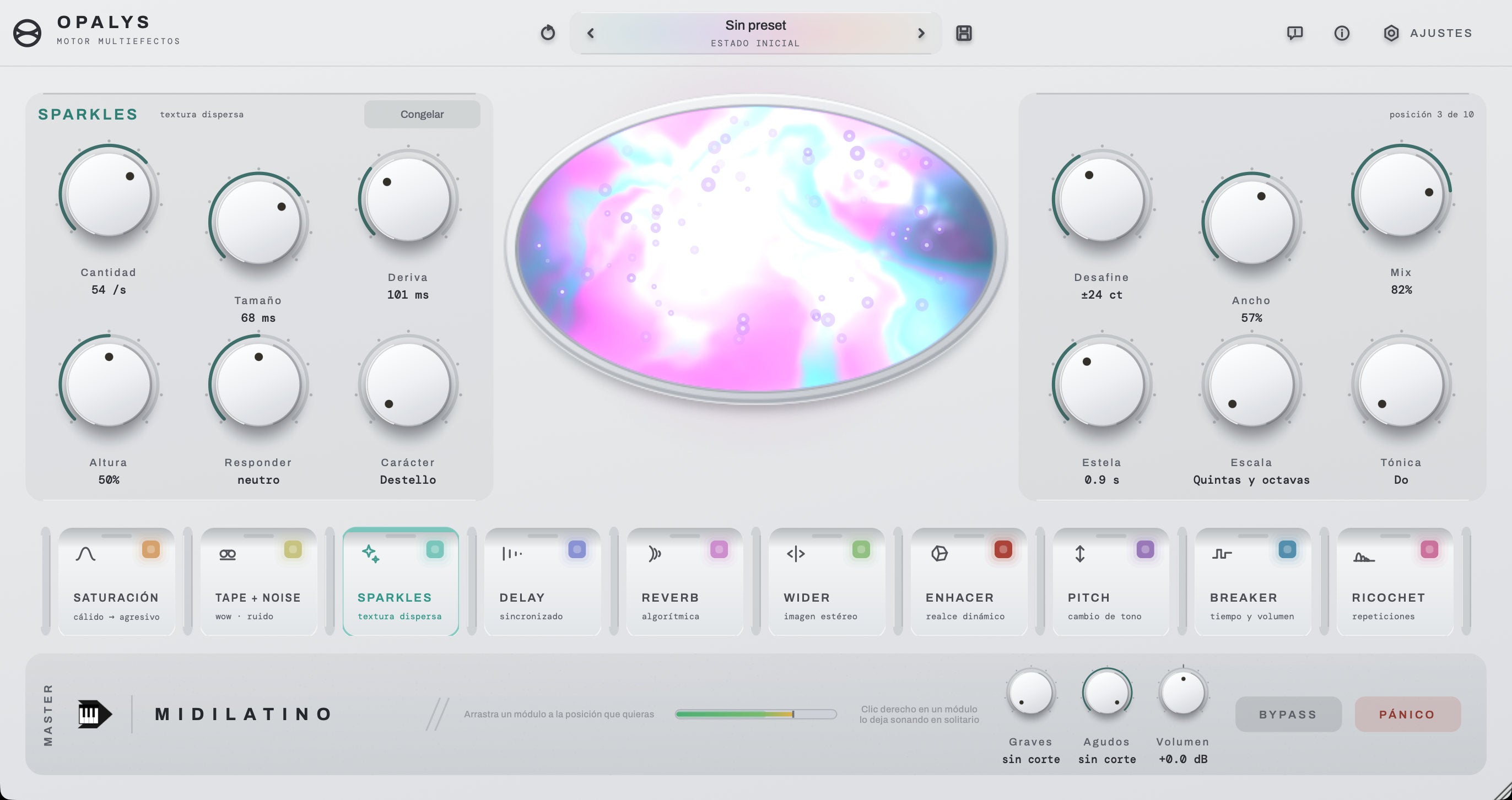
Task: Open the Sin preset name selector
Action: (x=755, y=34)
